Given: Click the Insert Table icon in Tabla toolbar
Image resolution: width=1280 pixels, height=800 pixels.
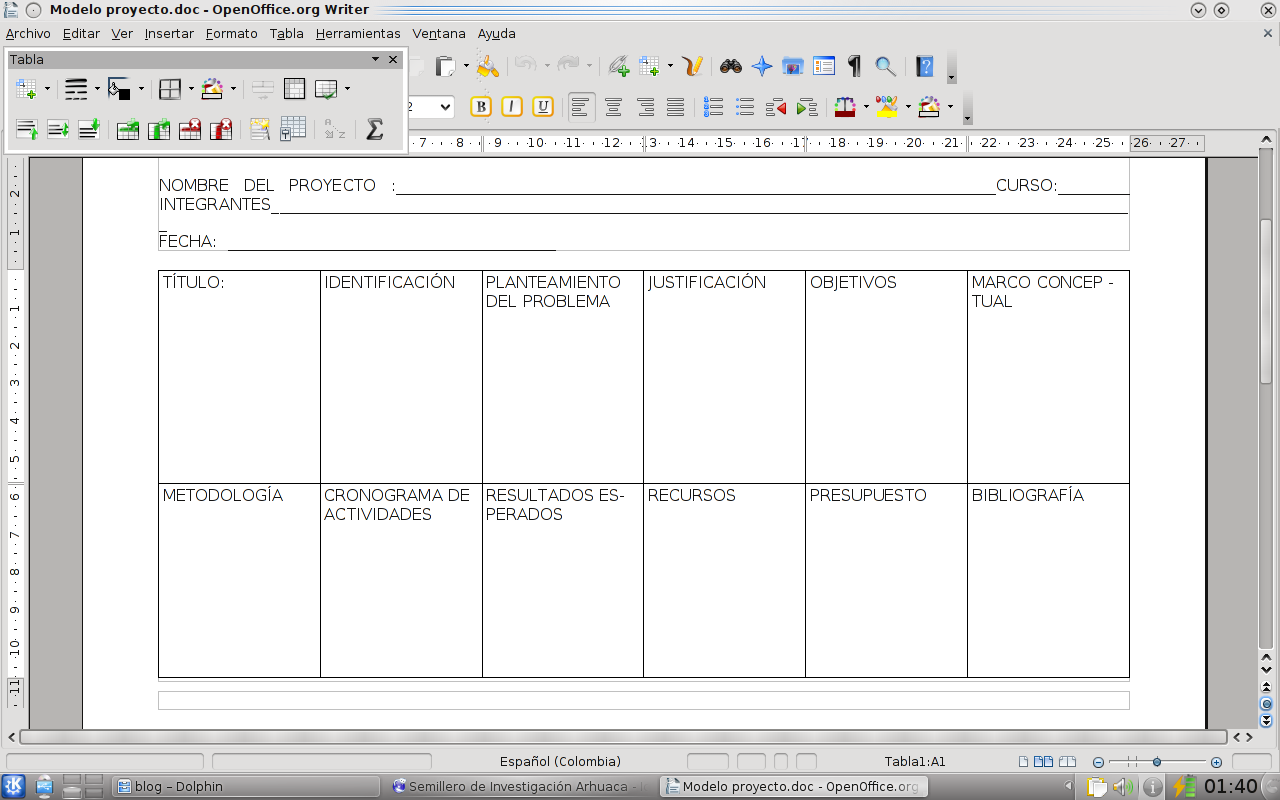Looking at the screenshot, I should point(26,89).
